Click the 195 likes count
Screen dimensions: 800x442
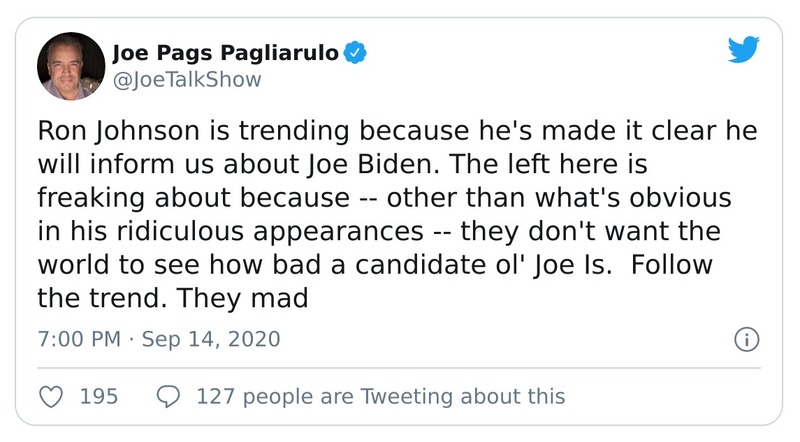99,397
